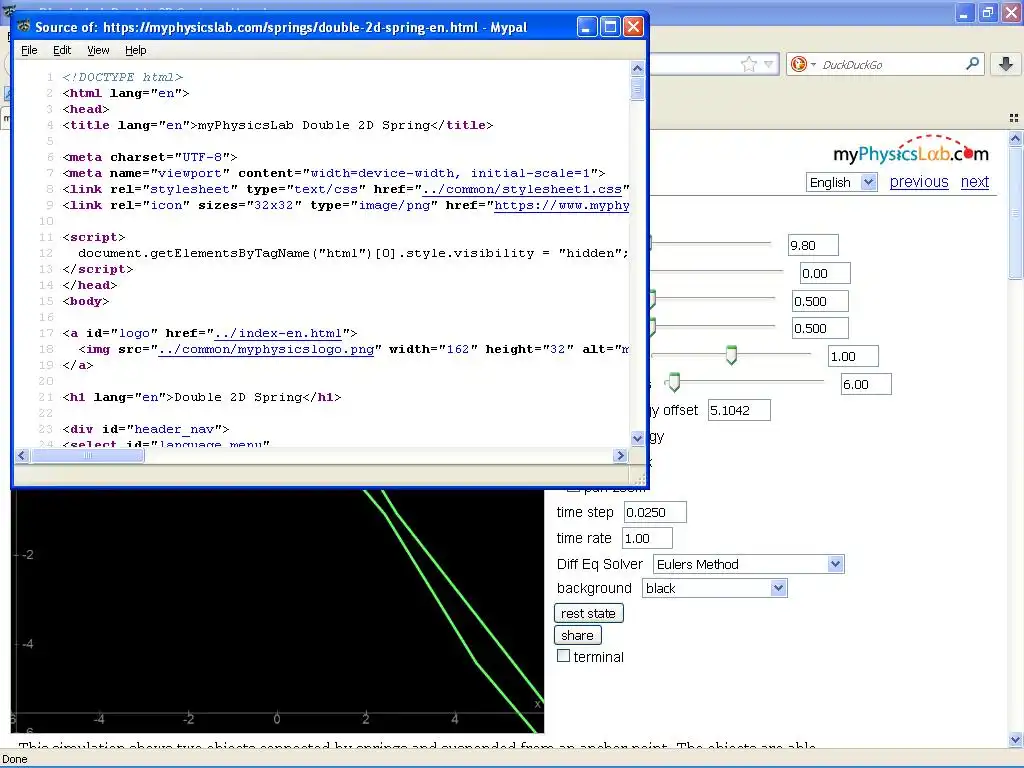The height and width of the screenshot is (768, 1024).
Task: Click the '<h1 lang="en">Double 2D Spring' line
Action: [x=202, y=397]
